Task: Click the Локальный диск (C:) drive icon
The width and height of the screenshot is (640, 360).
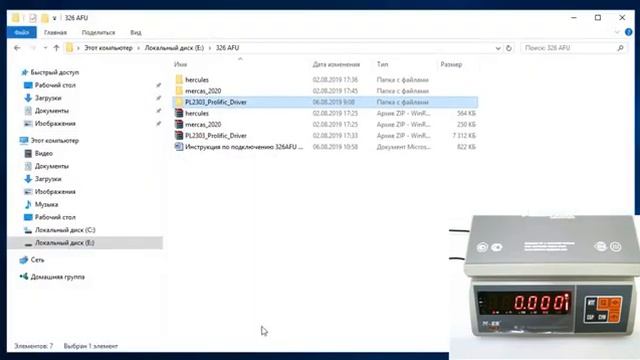Action: (x=28, y=230)
